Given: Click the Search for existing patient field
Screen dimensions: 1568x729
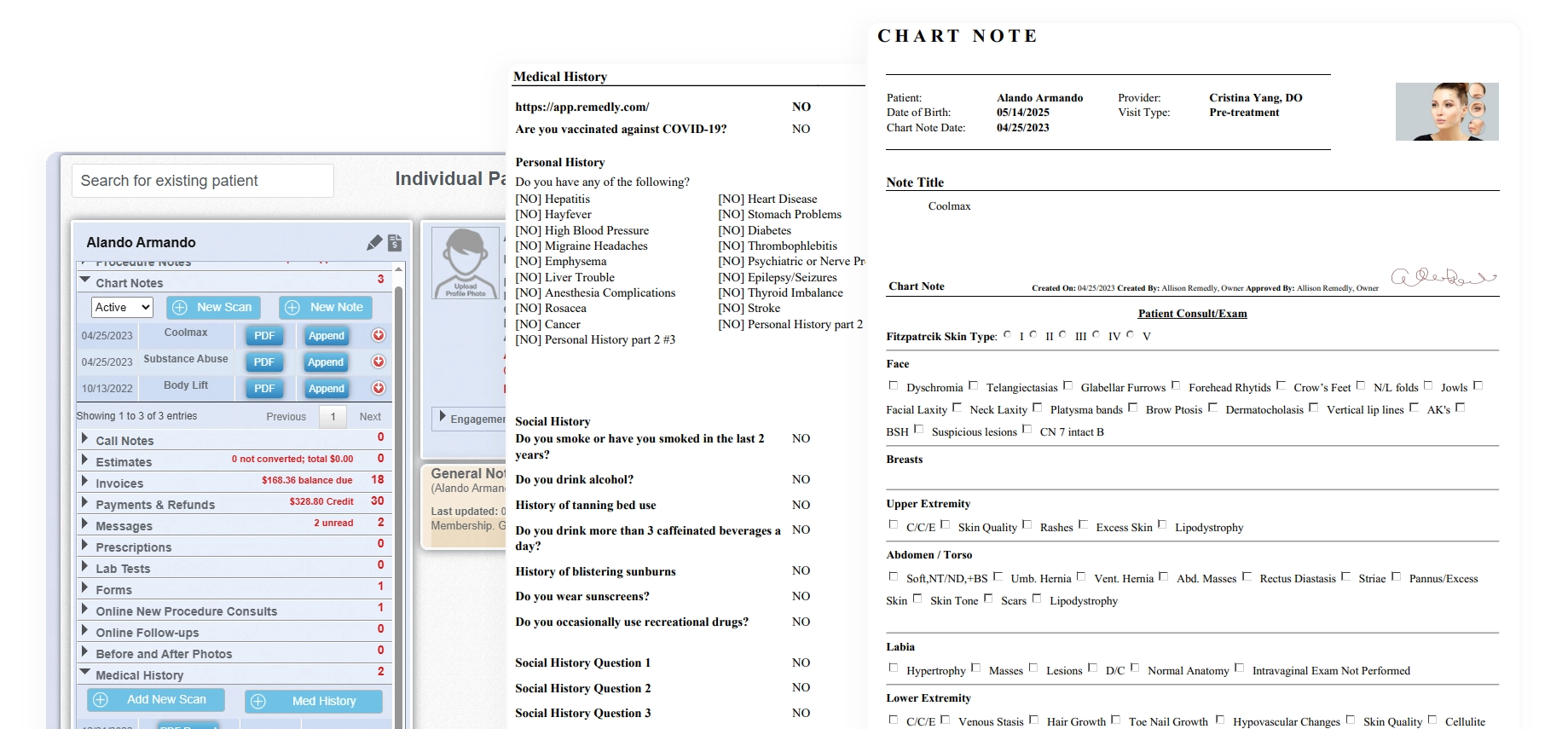Looking at the screenshot, I should tap(202, 181).
